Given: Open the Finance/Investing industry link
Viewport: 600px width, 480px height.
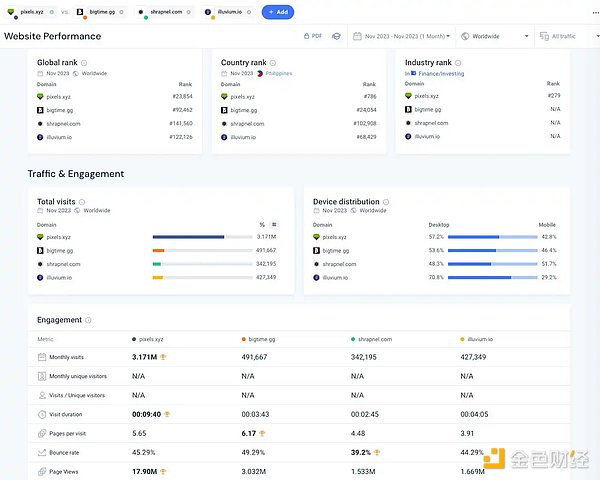Looking at the screenshot, I should coord(440,73).
